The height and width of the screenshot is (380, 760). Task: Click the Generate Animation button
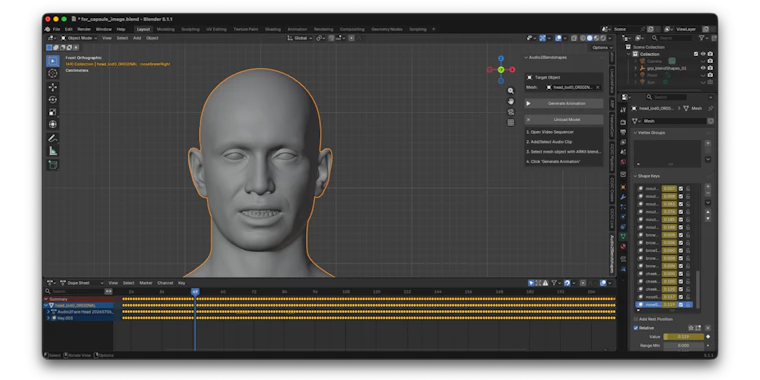[x=564, y=103]
